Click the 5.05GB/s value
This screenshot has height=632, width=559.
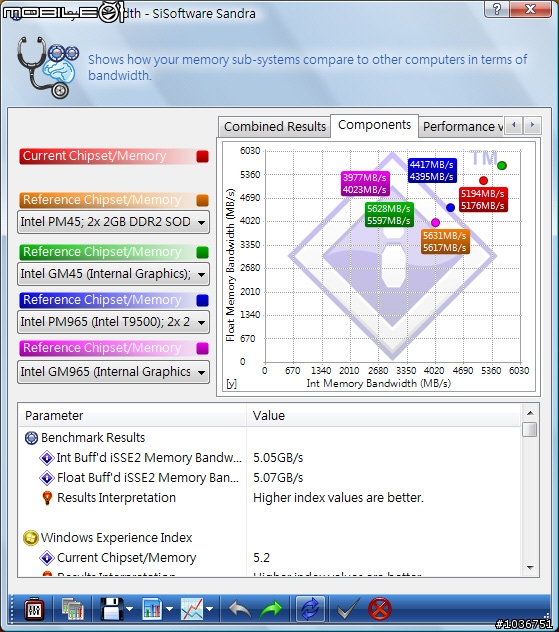(278, 458)
